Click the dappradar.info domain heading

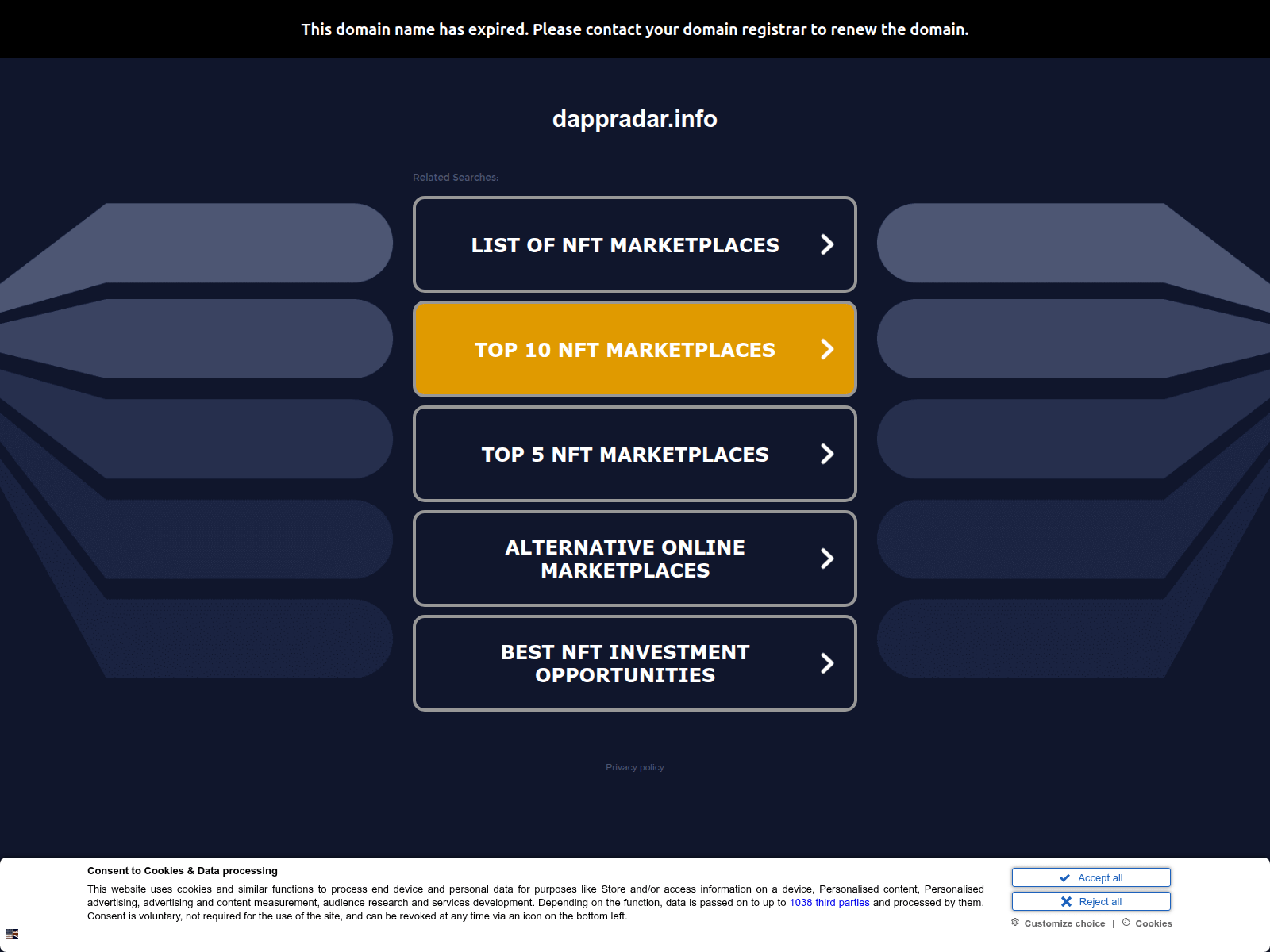click(x=635, y=119)
